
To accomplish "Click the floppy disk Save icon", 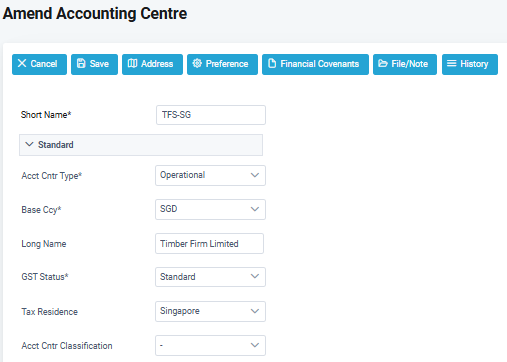I will [x=81, y=63].
